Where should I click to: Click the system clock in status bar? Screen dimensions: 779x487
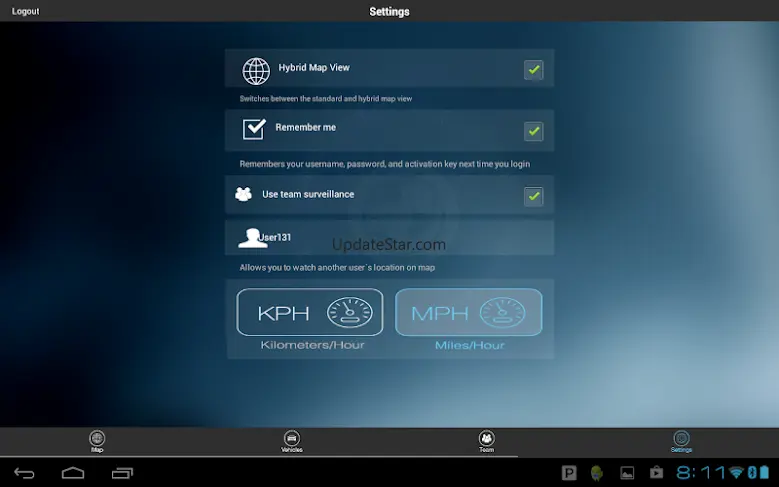pyautogui.click(x=701, y=473)
